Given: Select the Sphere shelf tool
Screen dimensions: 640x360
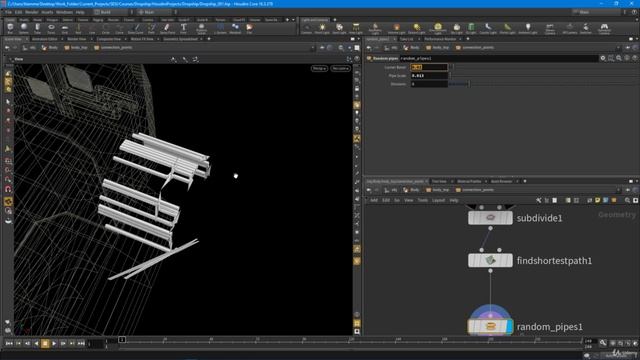Looking at the screenshot, I should (24, 29).
